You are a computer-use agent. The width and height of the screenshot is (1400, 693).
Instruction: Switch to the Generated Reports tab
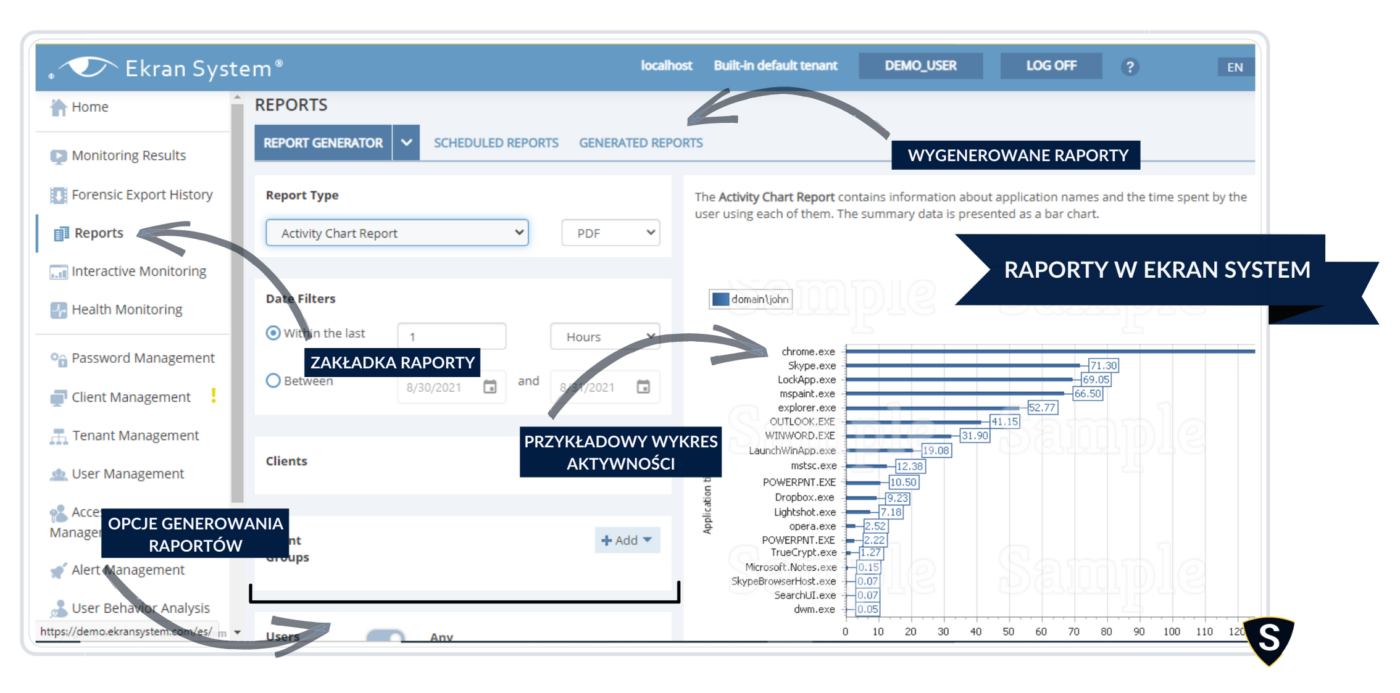click(641, 143)
